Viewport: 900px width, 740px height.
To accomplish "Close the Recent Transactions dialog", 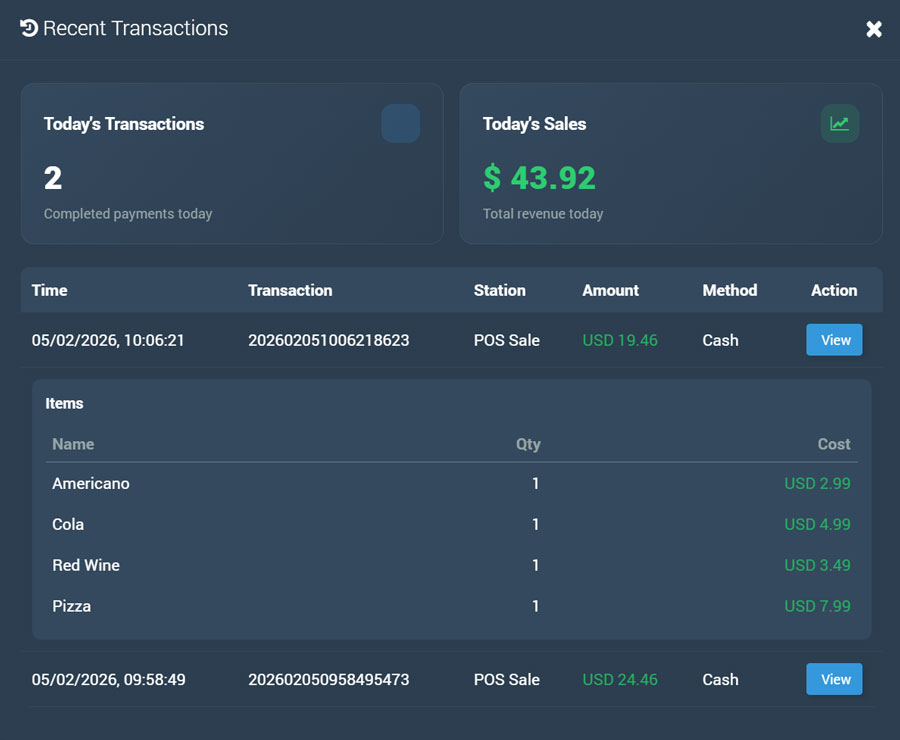I will tap(873, 29).
